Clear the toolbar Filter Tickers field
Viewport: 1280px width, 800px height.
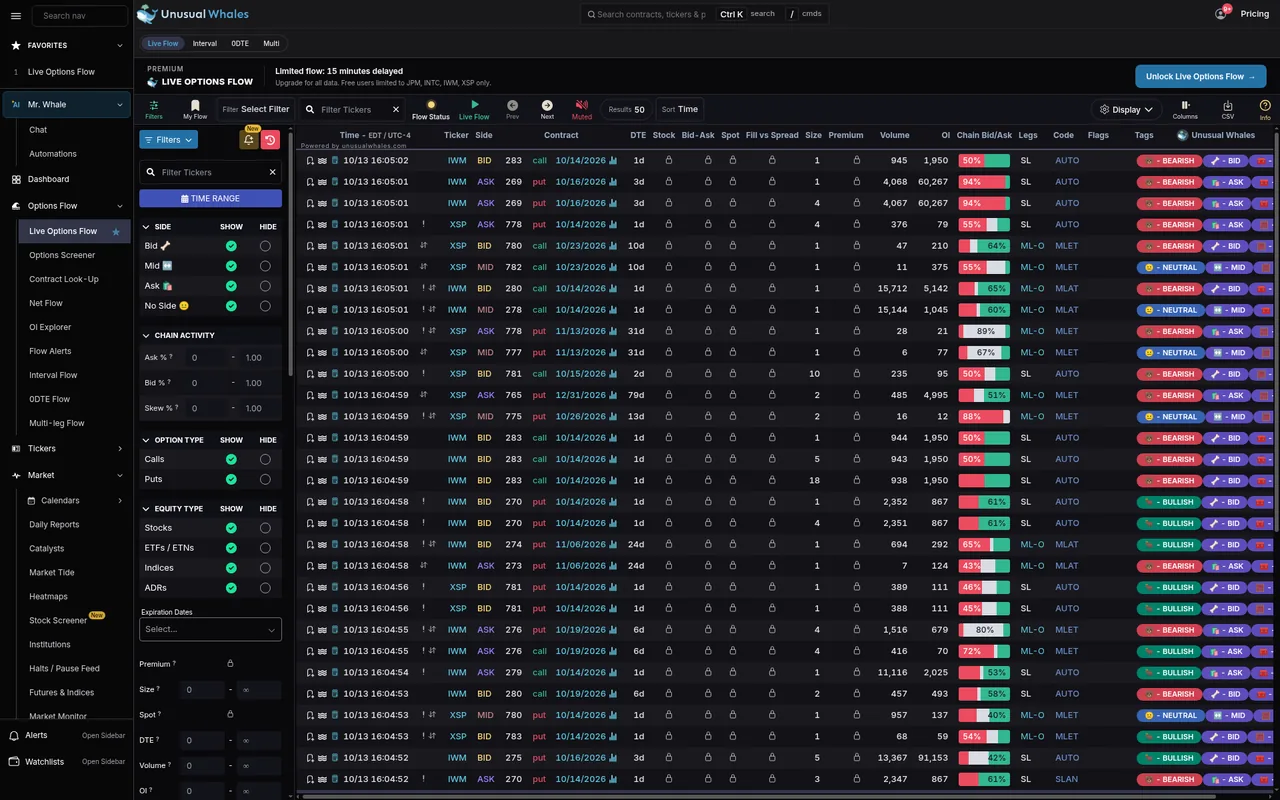pos(396,110)
